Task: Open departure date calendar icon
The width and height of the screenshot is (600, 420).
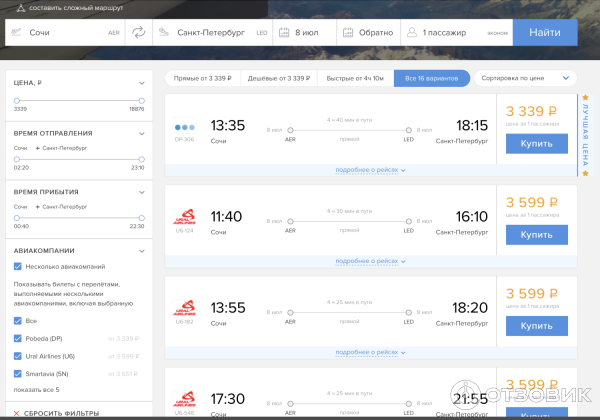Action: (x=284, y=33)
